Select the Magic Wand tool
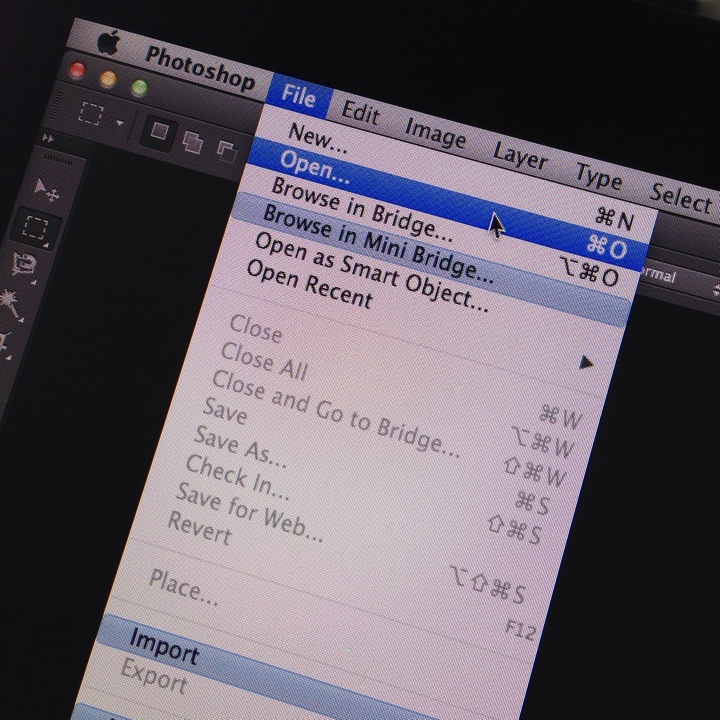This screenshot has width=720, height=720. 14,300
